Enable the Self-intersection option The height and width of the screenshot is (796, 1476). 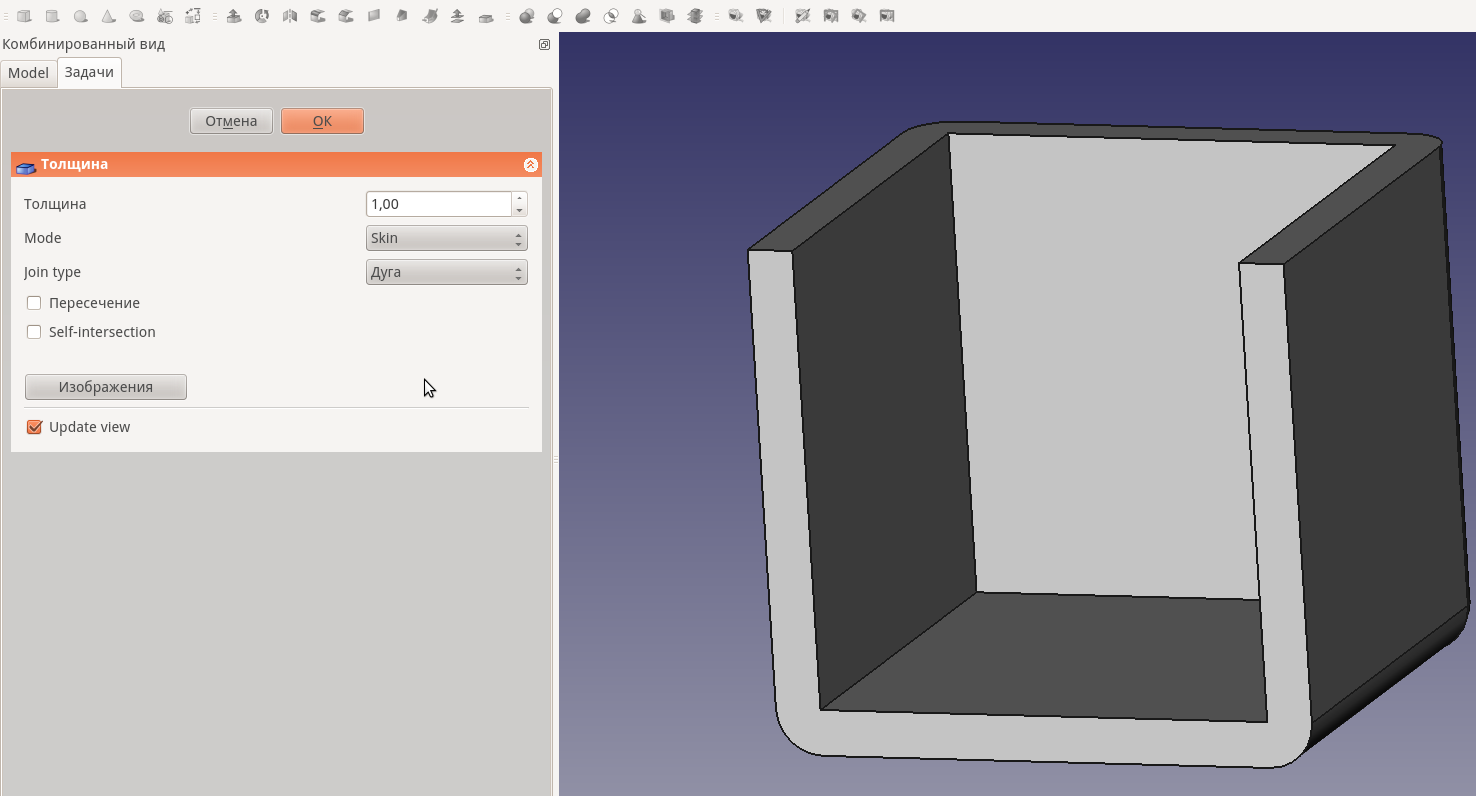pos(34,331)
